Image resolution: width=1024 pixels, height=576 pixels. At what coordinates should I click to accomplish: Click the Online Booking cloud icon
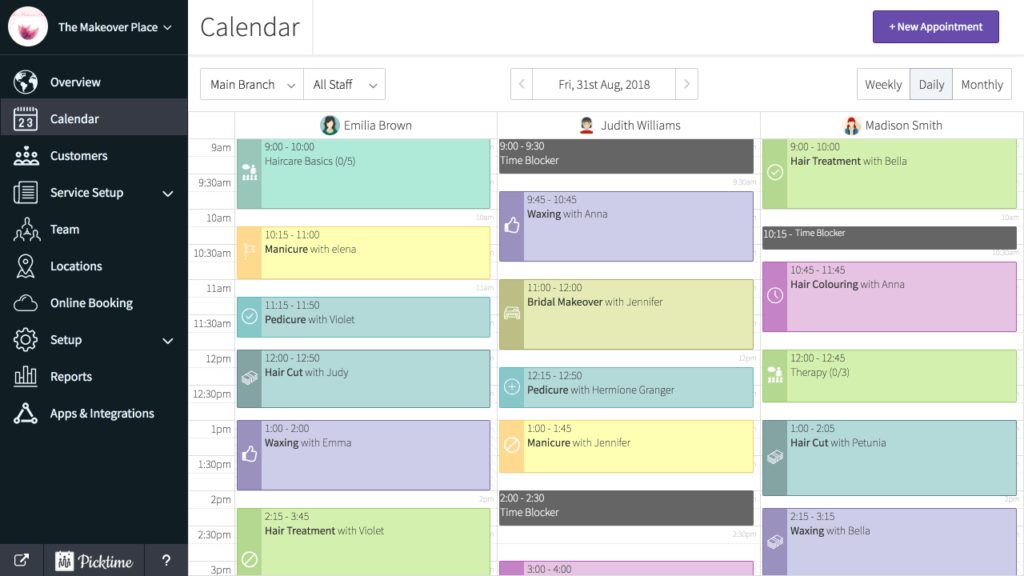pyautogui.click(x=25, y=303)
